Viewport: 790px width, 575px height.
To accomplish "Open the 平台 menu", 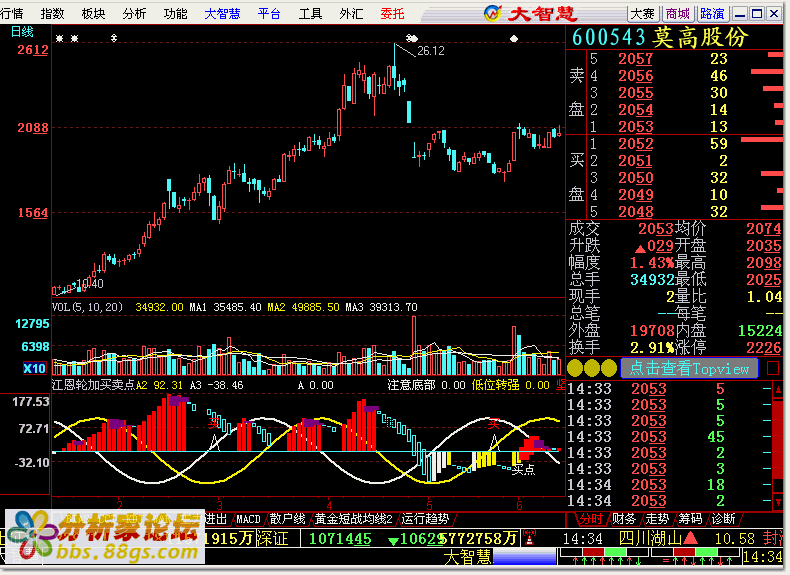I will click(269, 14).
